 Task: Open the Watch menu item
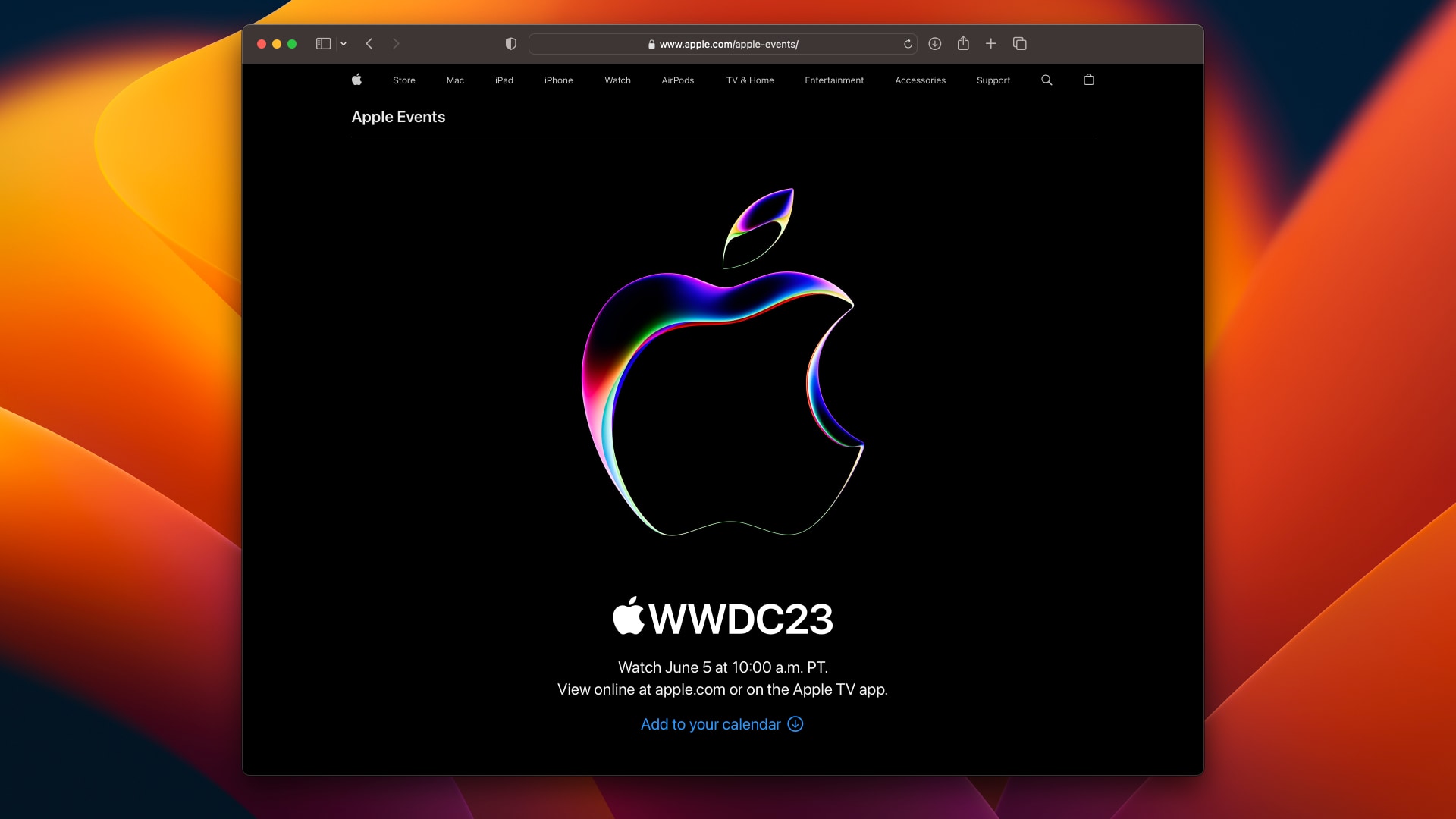pos(618,80)
